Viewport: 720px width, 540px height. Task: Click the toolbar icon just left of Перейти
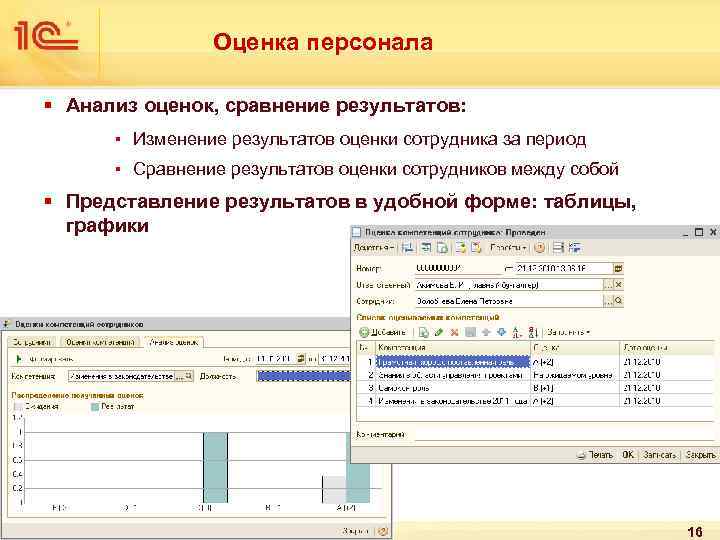click(x=476, y=248)
